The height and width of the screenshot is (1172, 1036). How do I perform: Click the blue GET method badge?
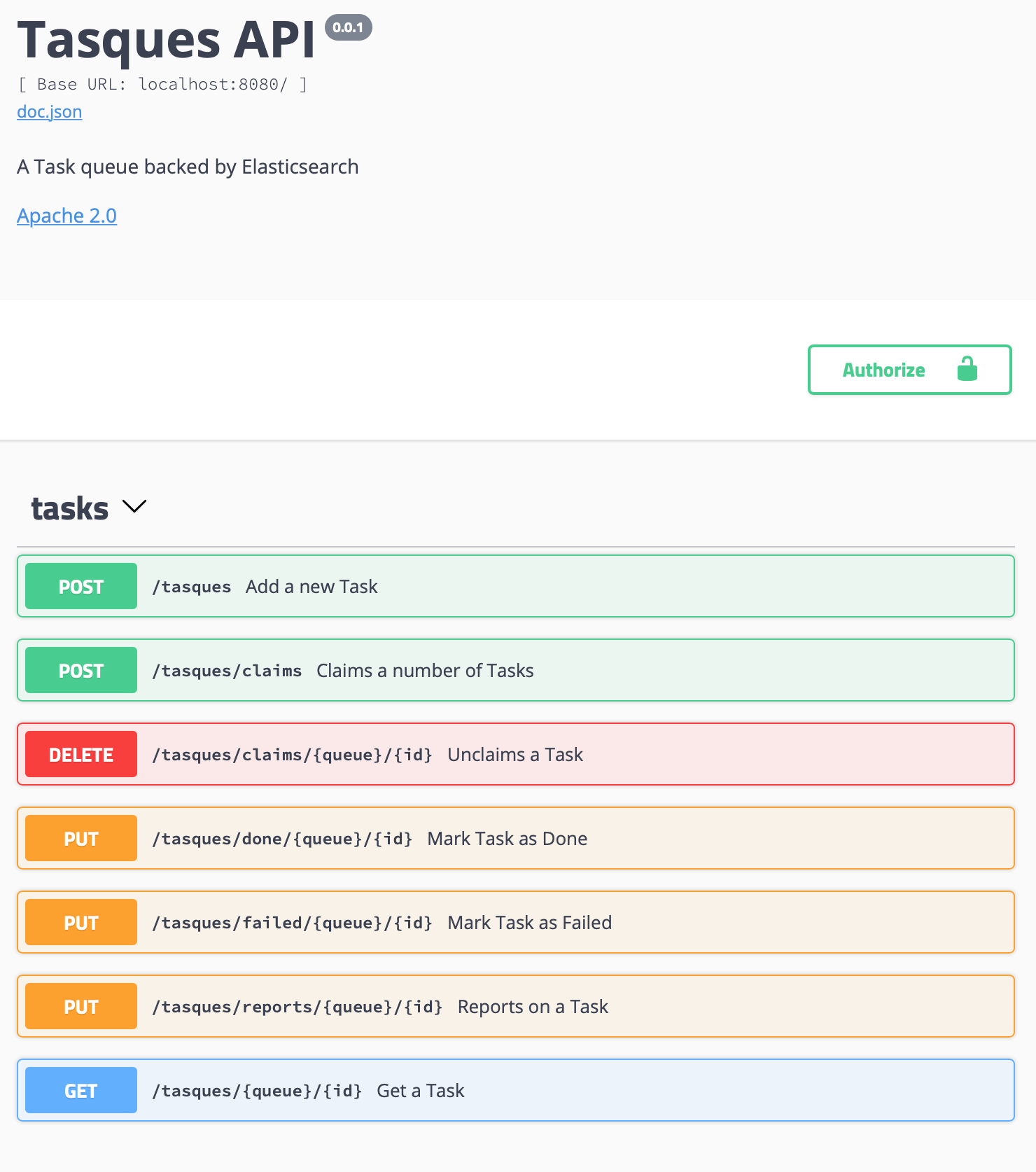81,1090
